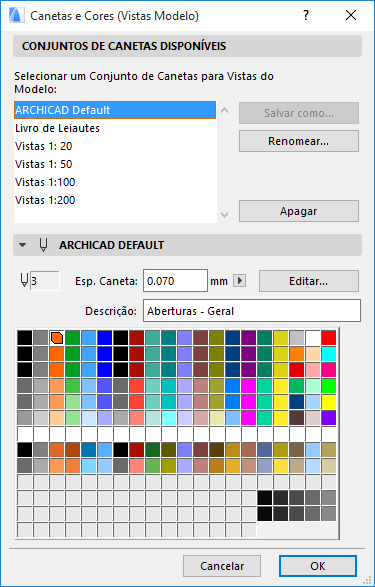This screenshot has height=587, width=375.
Task: Choose the violet purple swatch
Action: (329, 417)
